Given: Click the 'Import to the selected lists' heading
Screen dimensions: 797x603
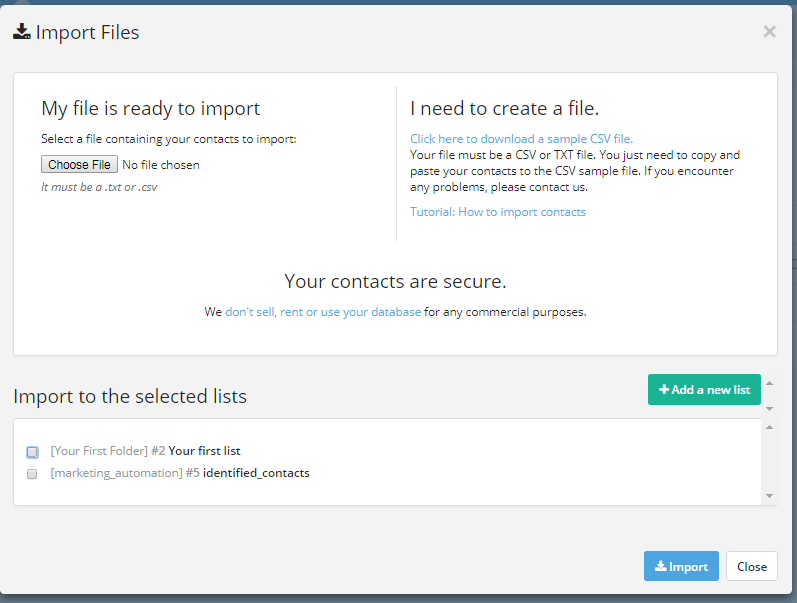Looking at the screenshot, I should (130, 396).
